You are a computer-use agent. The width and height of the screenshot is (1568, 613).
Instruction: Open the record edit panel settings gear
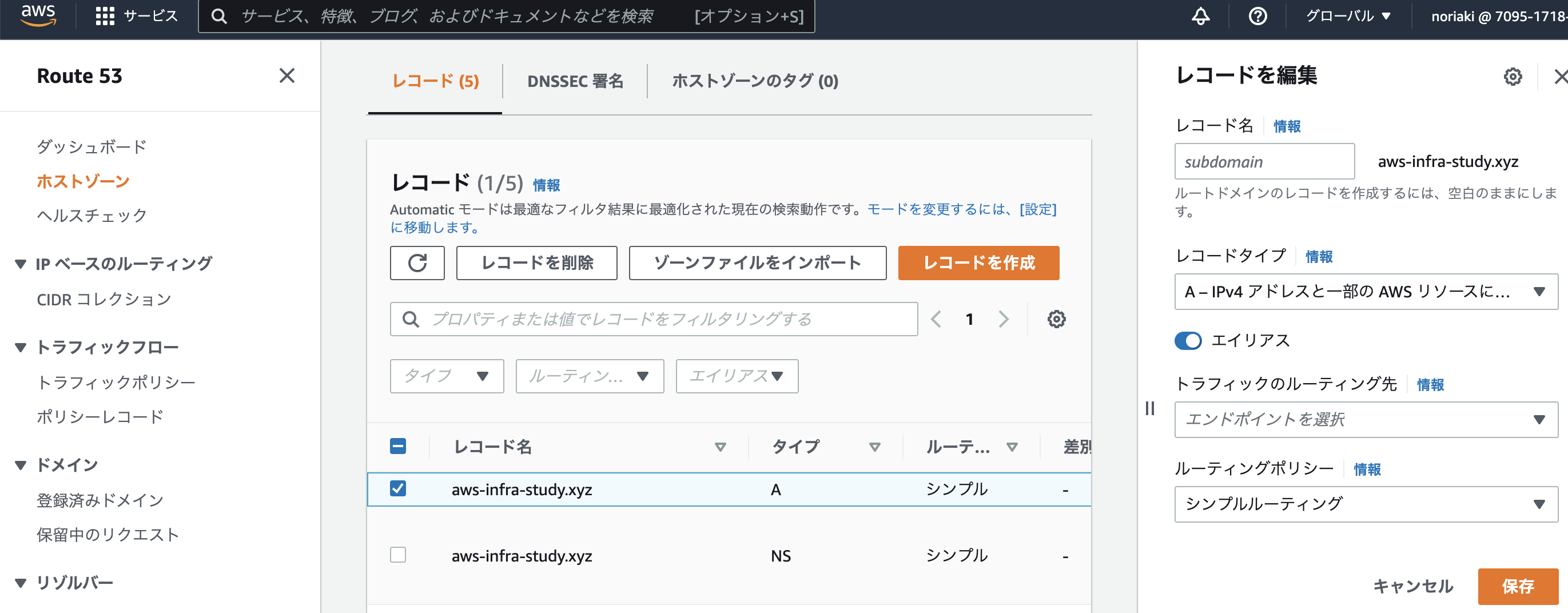click(x=1513, y=77)
